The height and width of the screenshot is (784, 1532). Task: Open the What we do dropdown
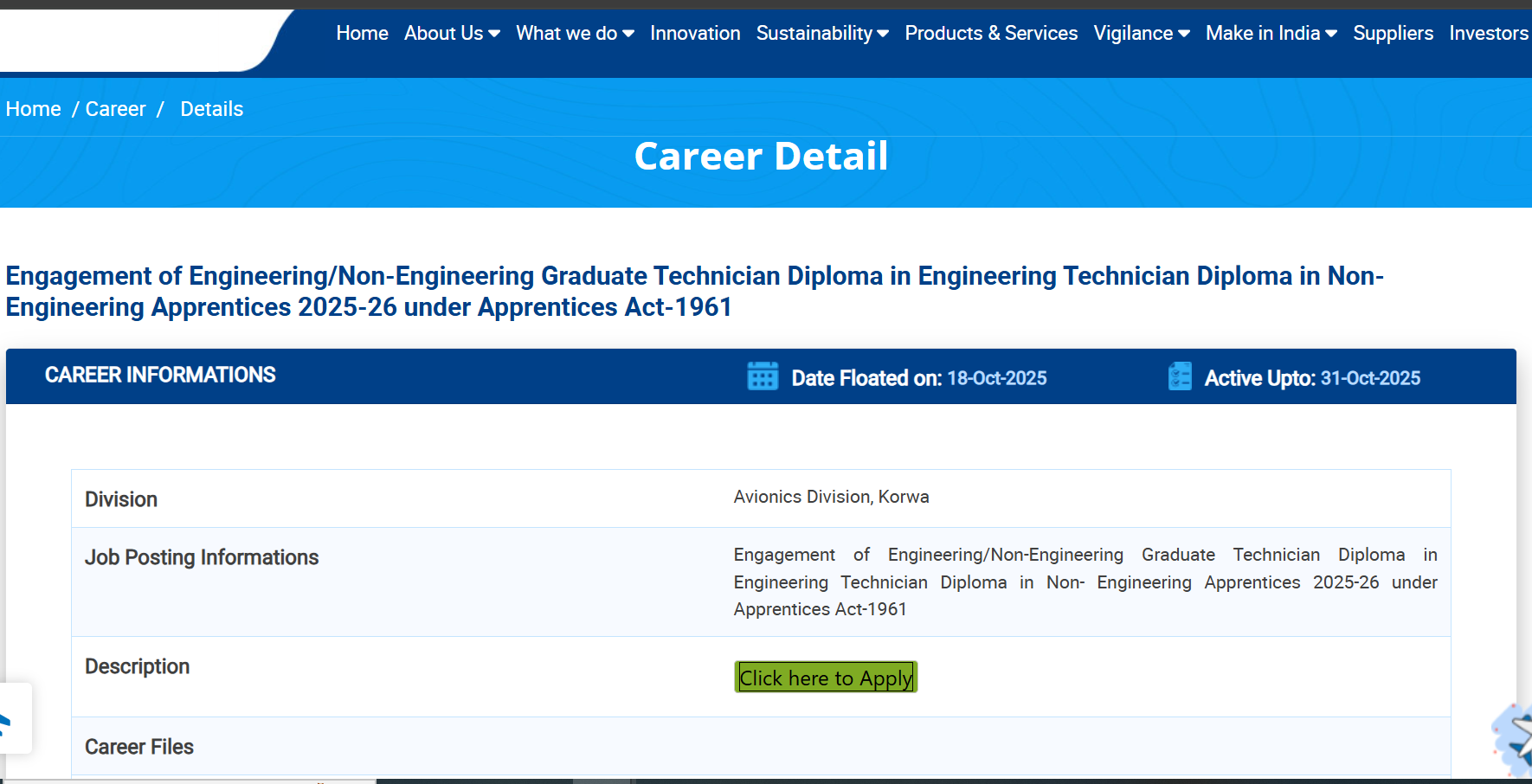575,33
